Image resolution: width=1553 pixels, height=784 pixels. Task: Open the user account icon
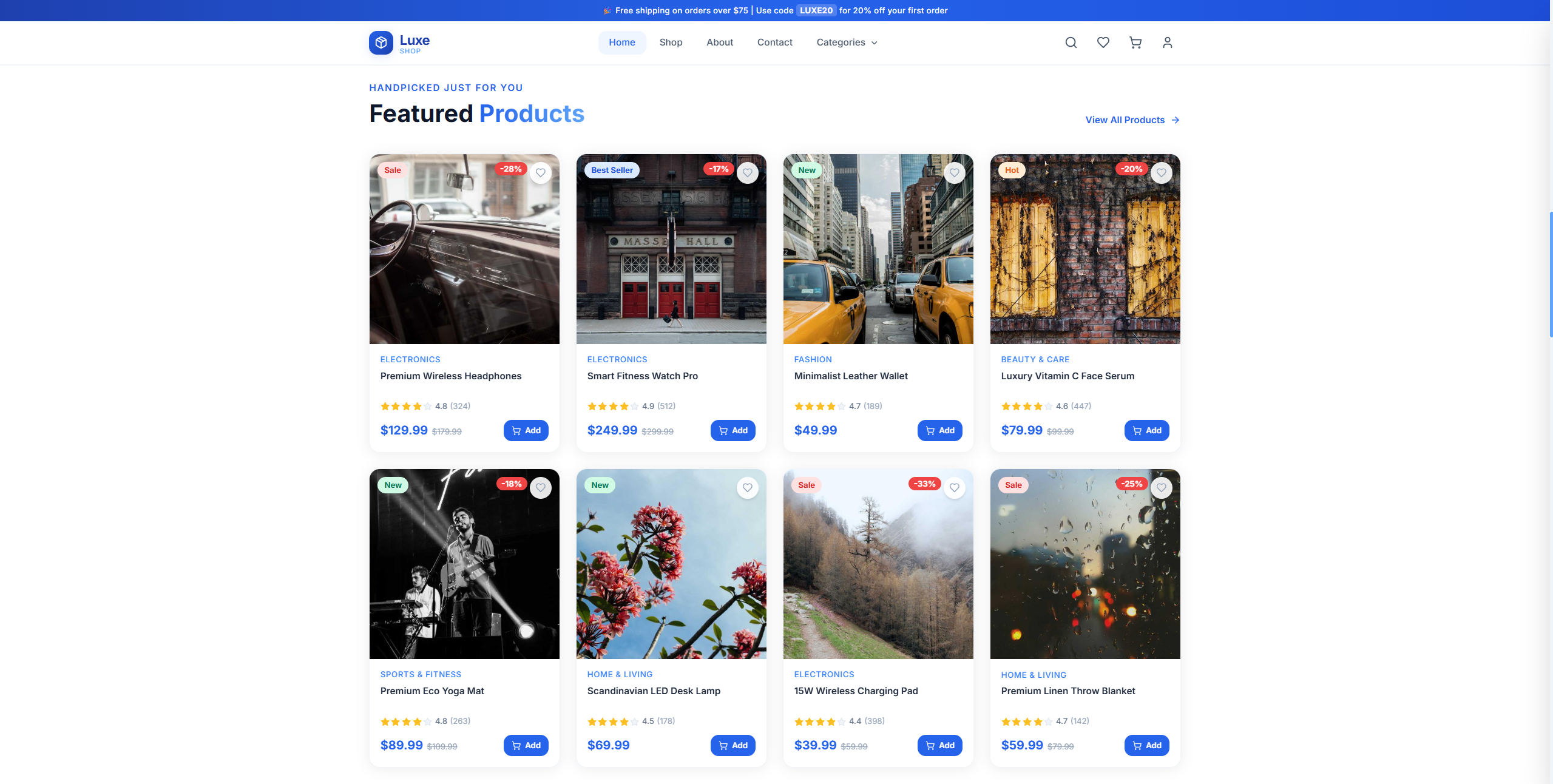click(x=1167, y=42)
